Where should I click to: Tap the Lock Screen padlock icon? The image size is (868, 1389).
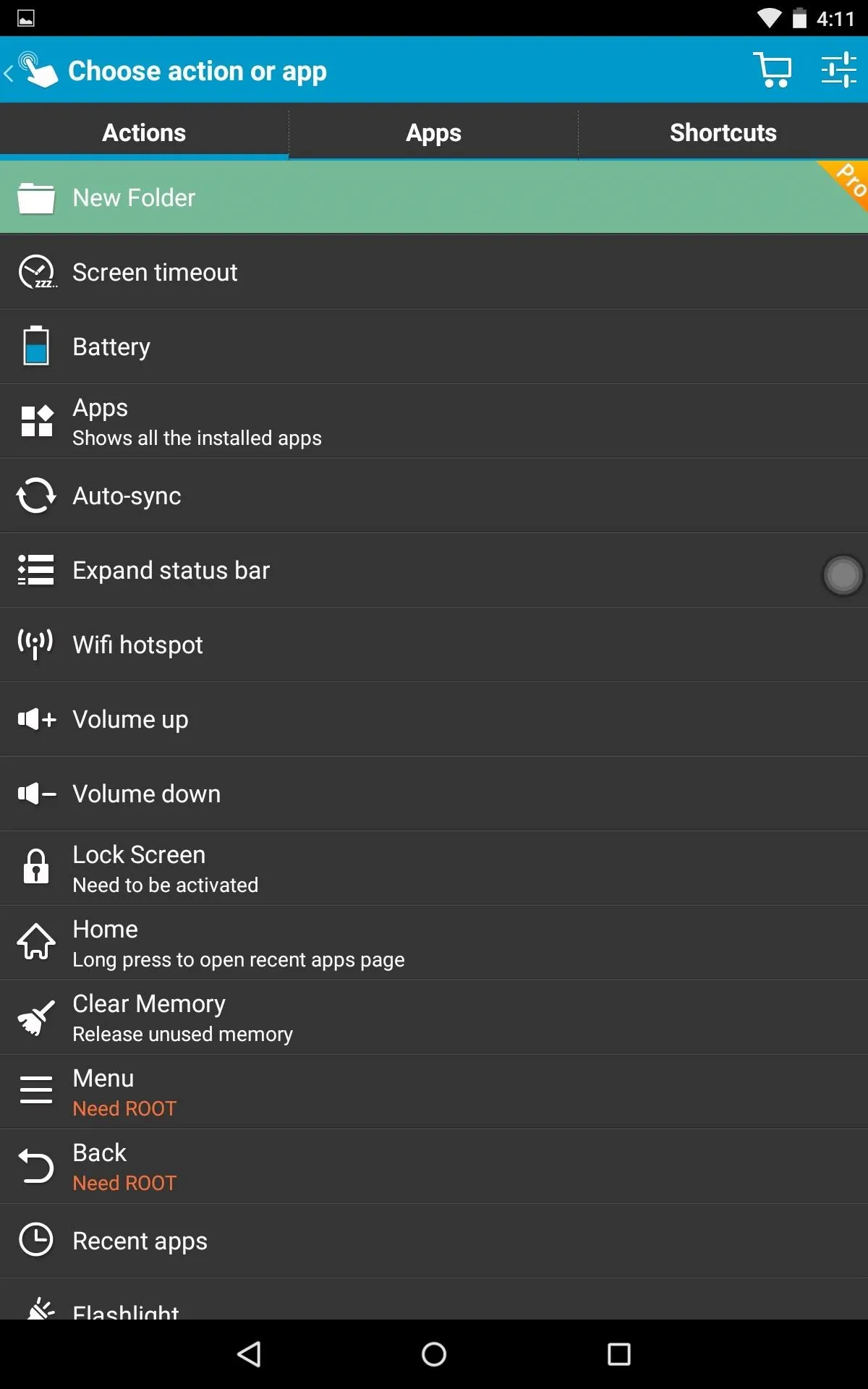[x=36, y=867]
